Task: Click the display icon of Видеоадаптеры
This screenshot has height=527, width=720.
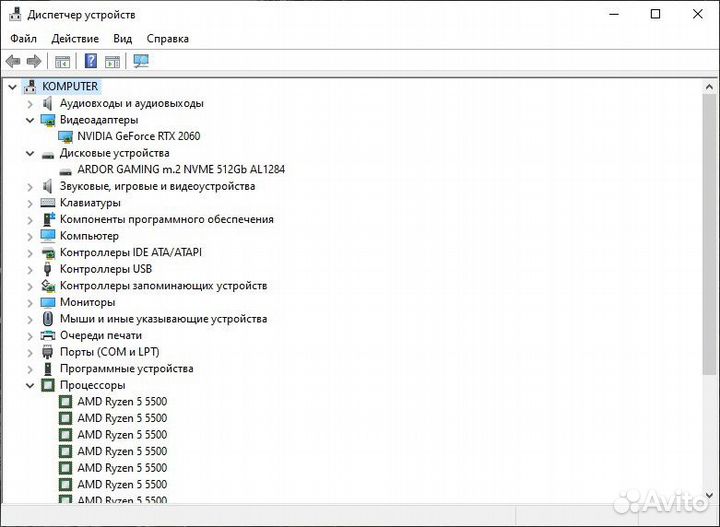Action: [48, 120]
